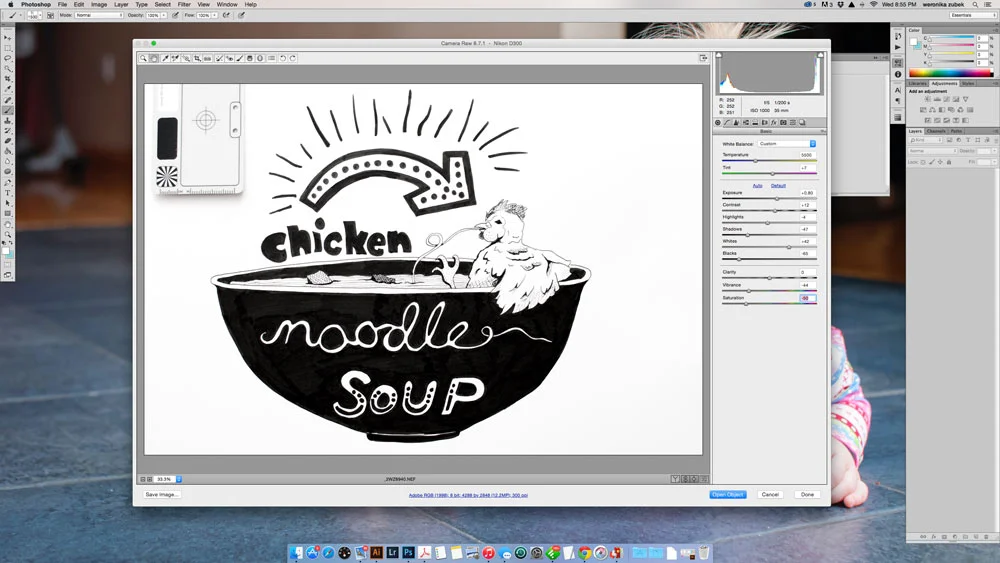This screenshot has height=563, width=1000.
Task: Open the Adobe RGB workflow options link
Action: click(468, 495)
